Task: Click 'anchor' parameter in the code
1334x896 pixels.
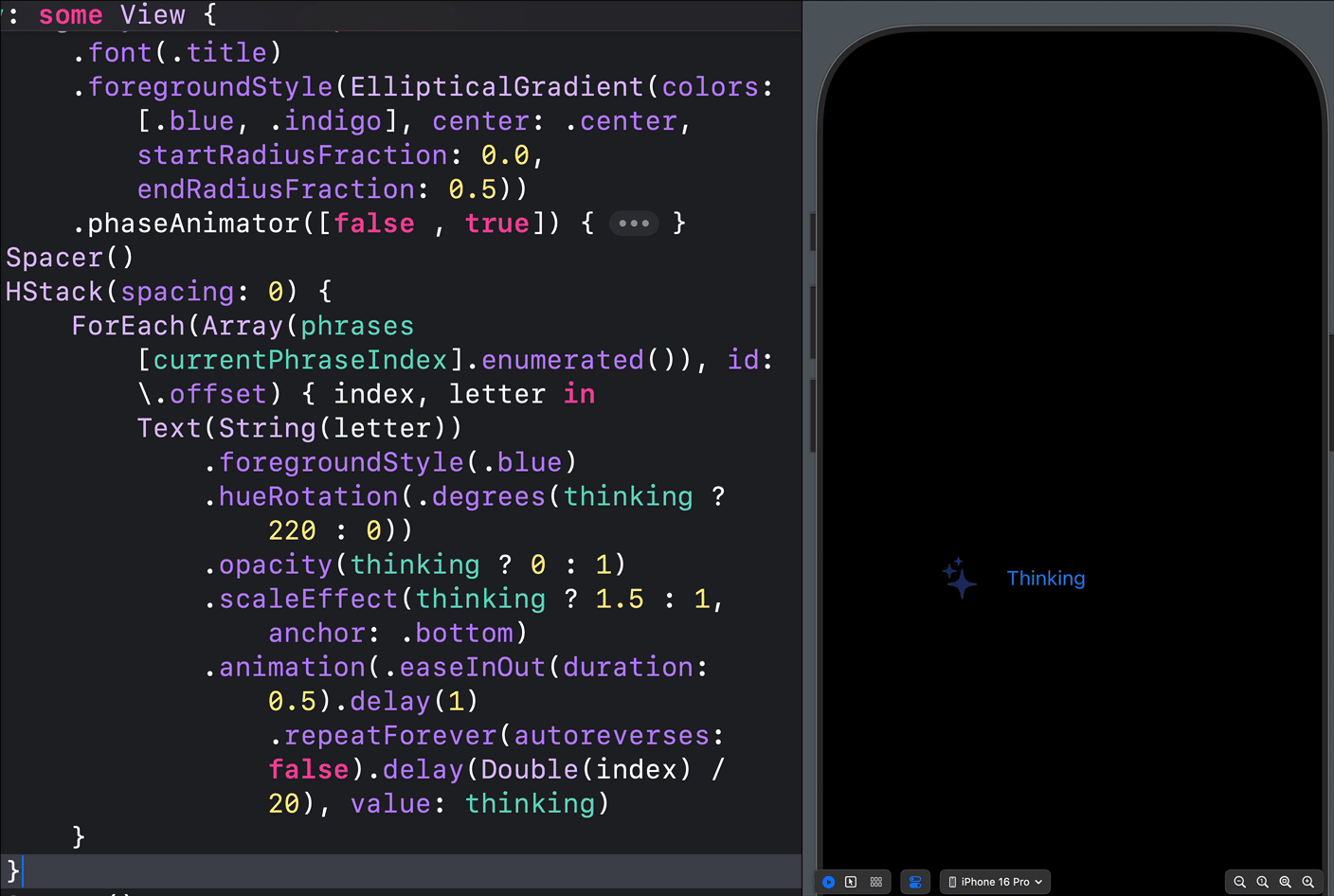Action: click(316, 633)
